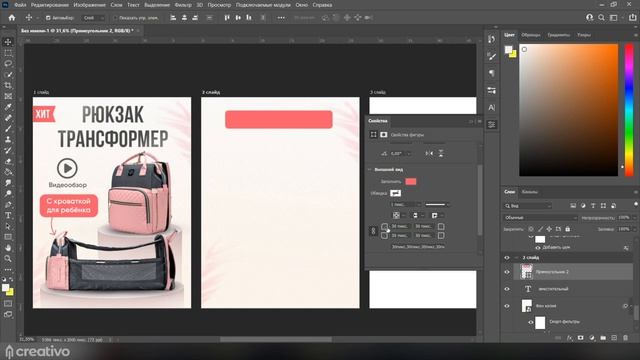Select the Rectangular Marquee tool
Viewport: 640px width, 360px height.
point(8,53)
